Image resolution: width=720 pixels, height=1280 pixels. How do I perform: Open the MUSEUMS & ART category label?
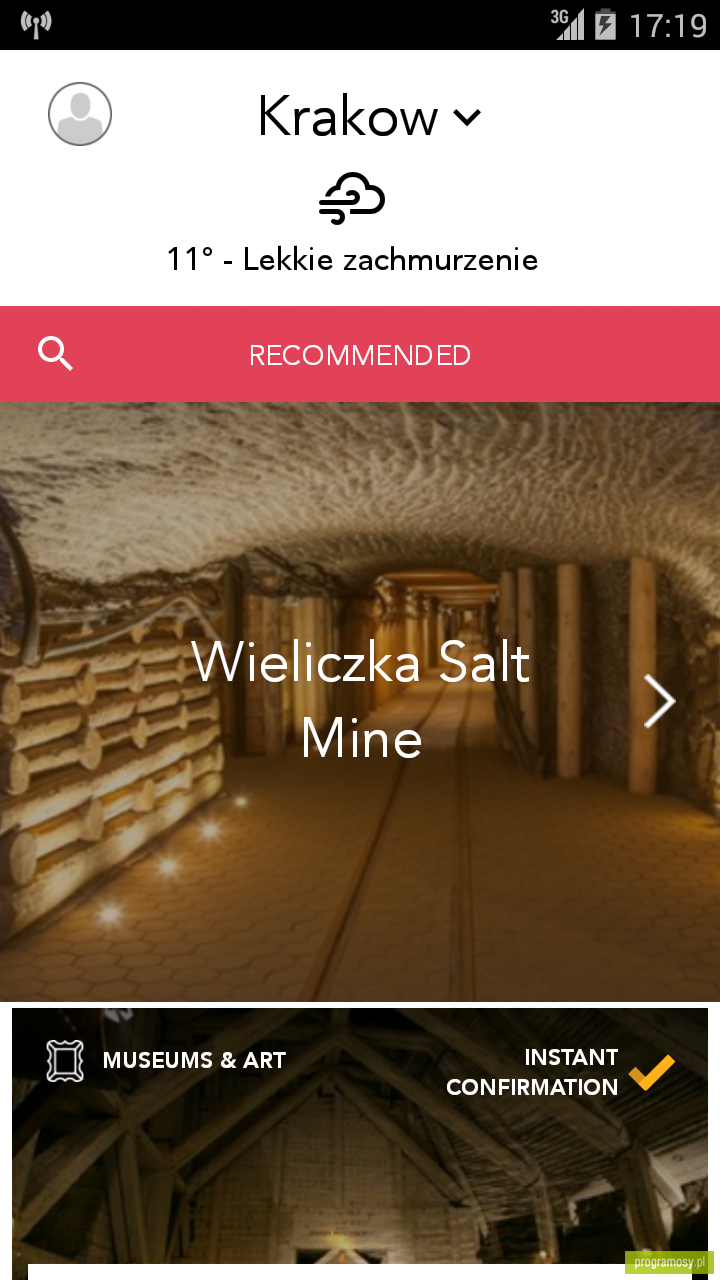194,1061
